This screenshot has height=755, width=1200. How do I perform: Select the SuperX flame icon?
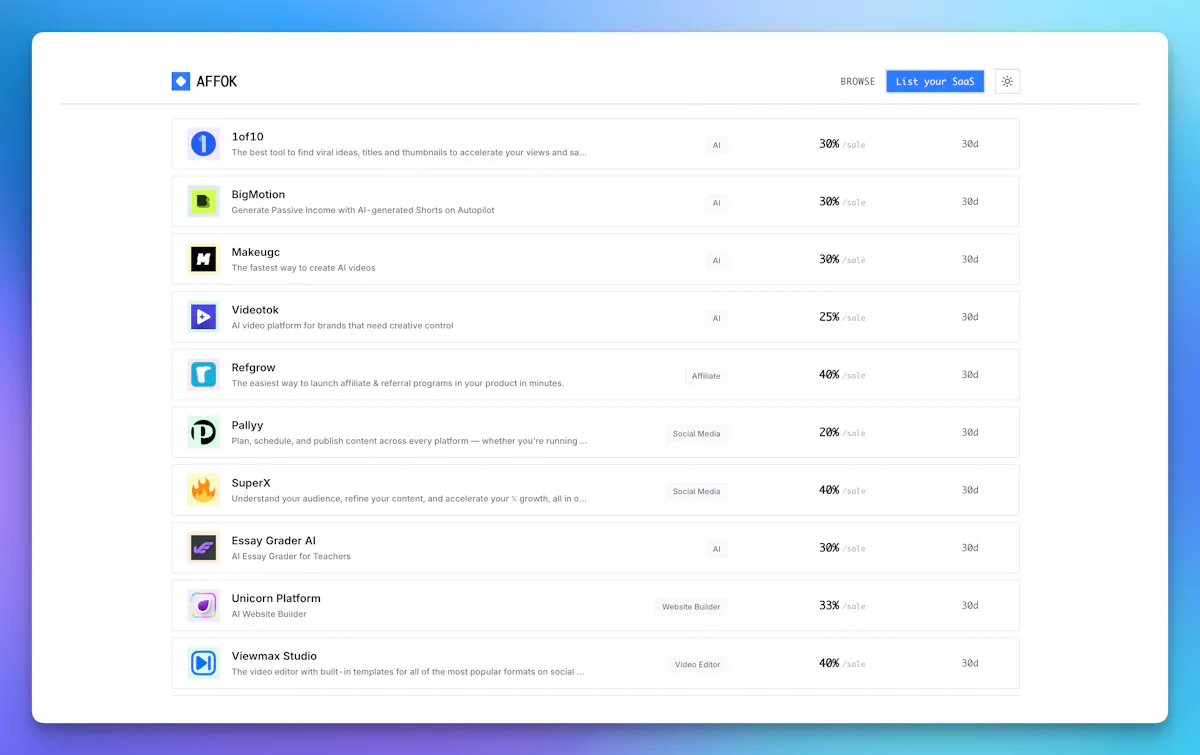[x=203, y=490]
